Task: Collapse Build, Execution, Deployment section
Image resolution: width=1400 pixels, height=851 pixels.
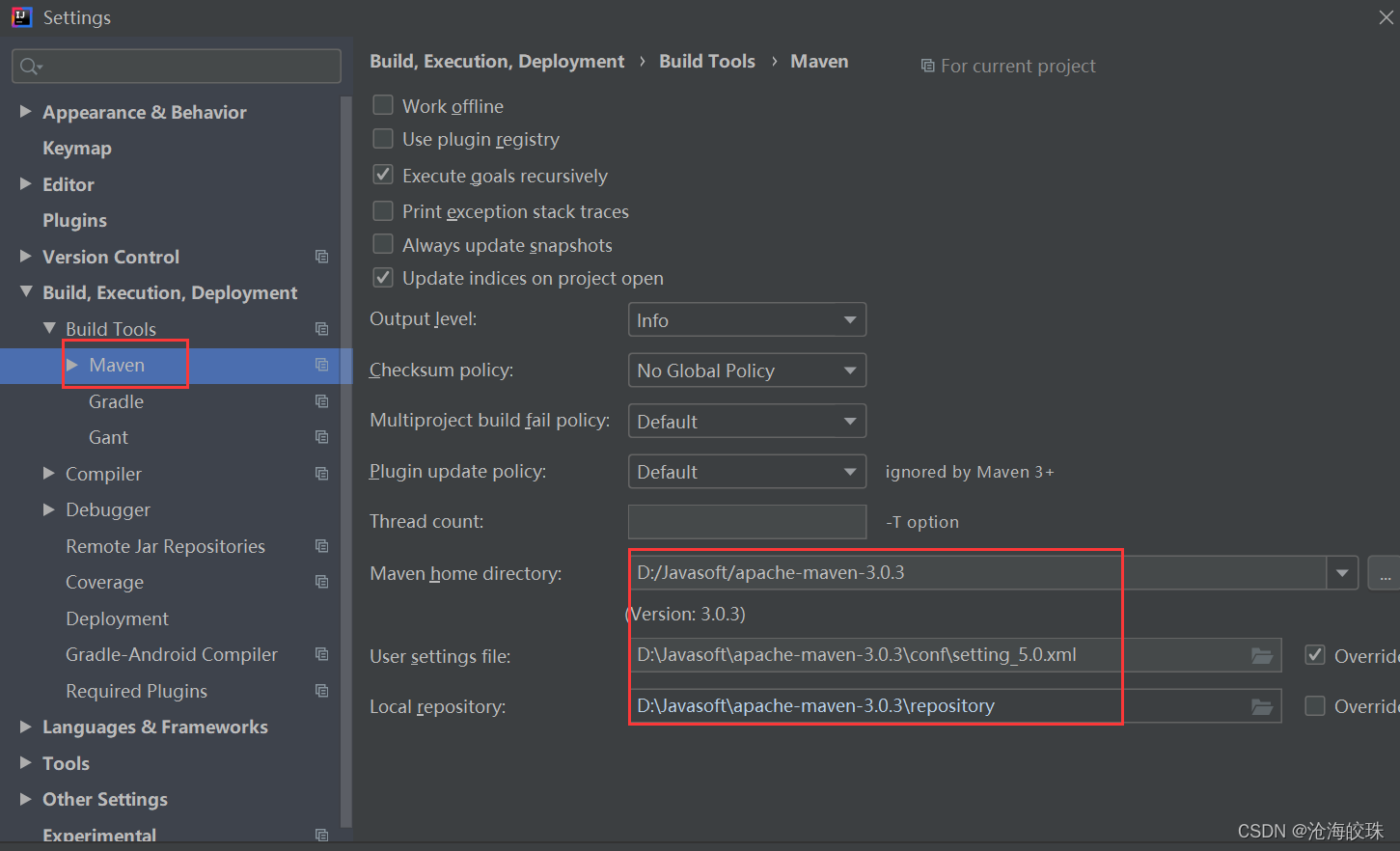Action: click(x=26, y=292)
